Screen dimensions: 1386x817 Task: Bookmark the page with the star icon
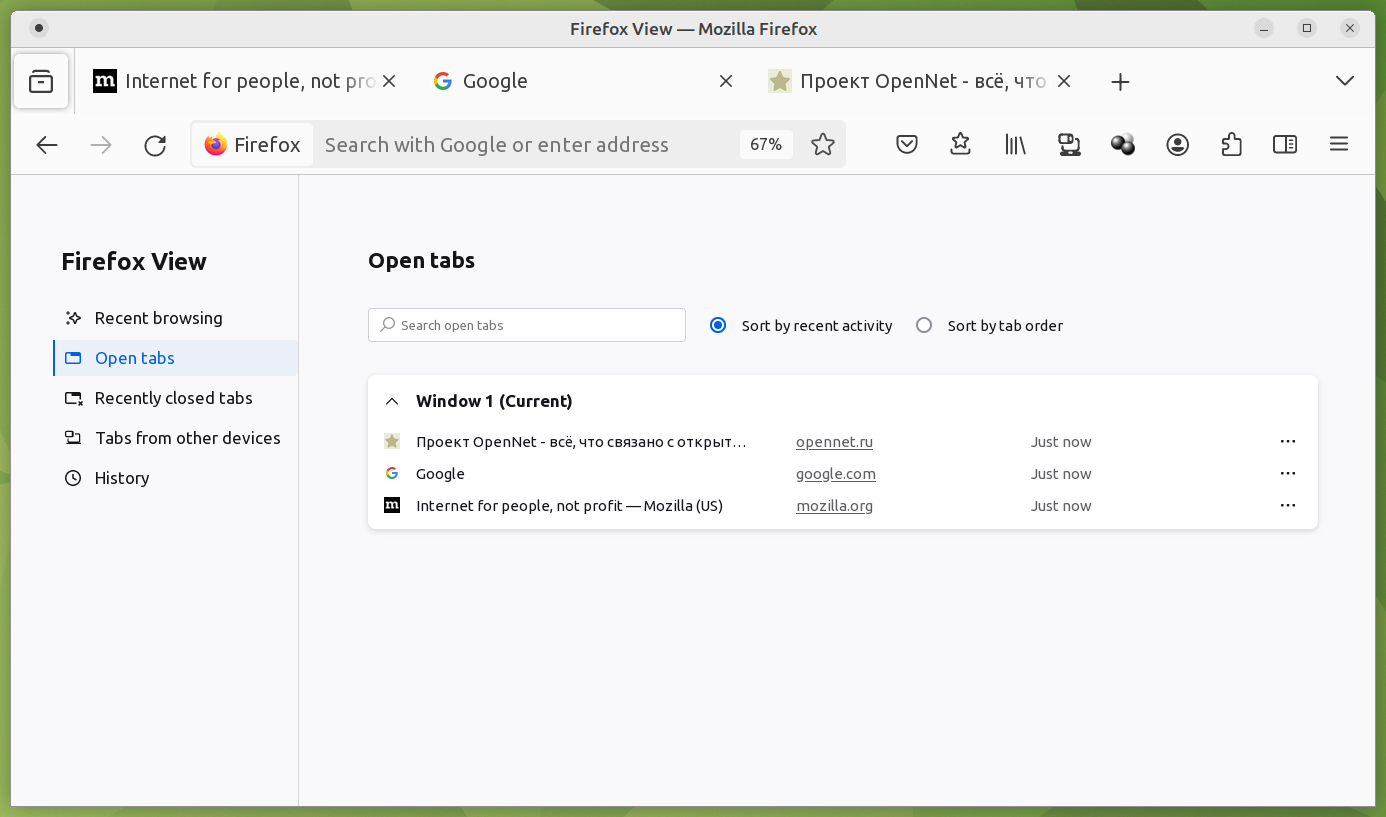click(823, 145)
